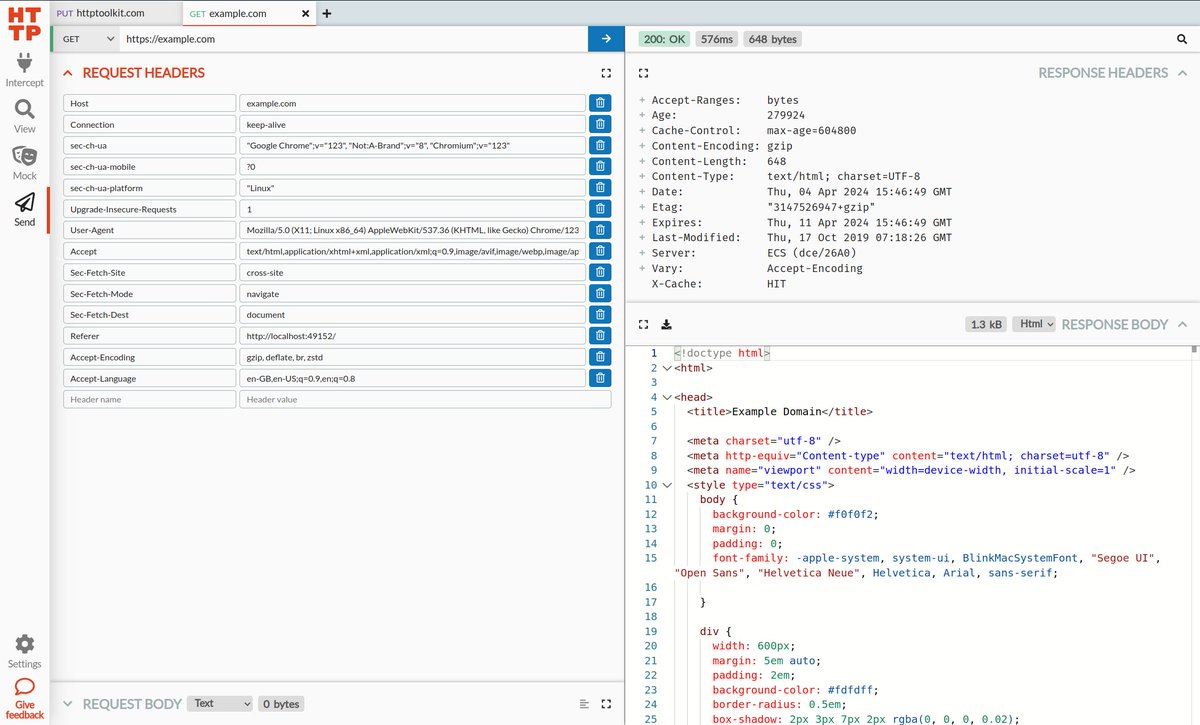Open the Mock page in sidebar

coord(24,163)
